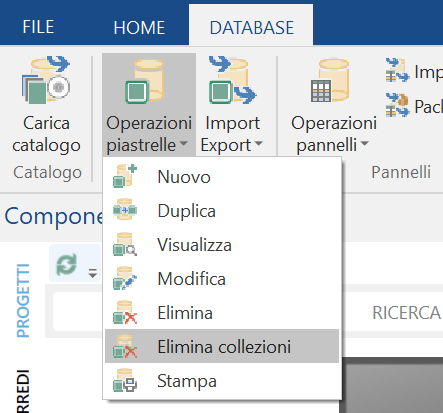443x413 pixels.
Task: Collapse the Operazioni piastrelle dropdown arrow
Action: pos(183,144)
